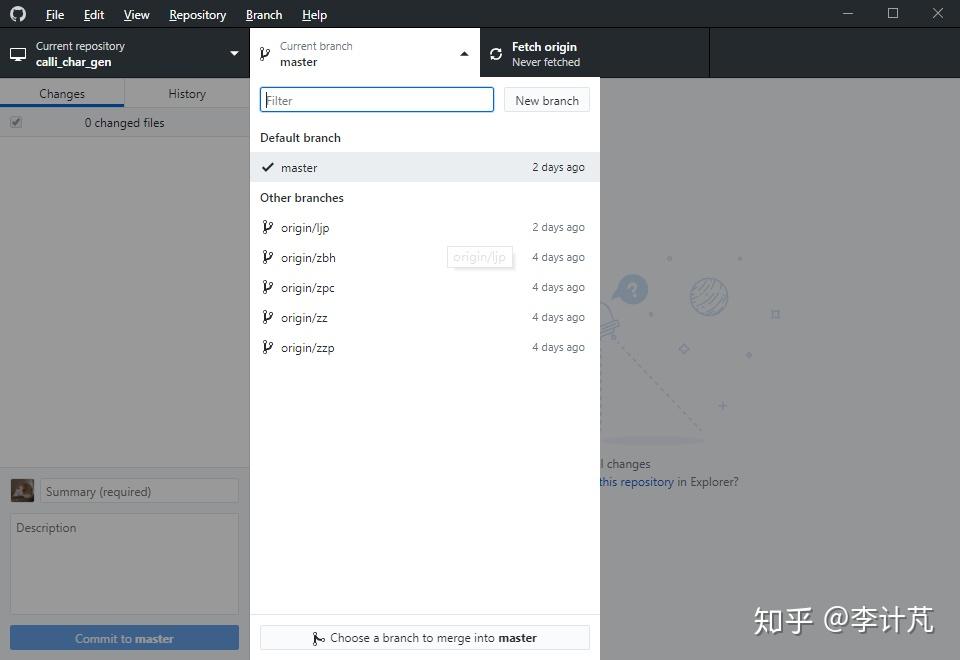Viewport: 960px width, 660px height.
Task: Click the user avatar beside the Summary field
Action: pyautogui.click(x=21, y=490)
